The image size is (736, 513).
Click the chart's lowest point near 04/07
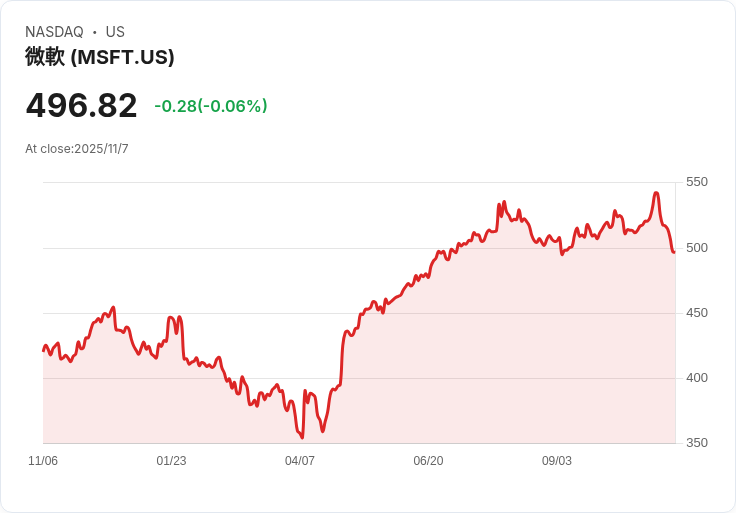(x=302, y=437)
